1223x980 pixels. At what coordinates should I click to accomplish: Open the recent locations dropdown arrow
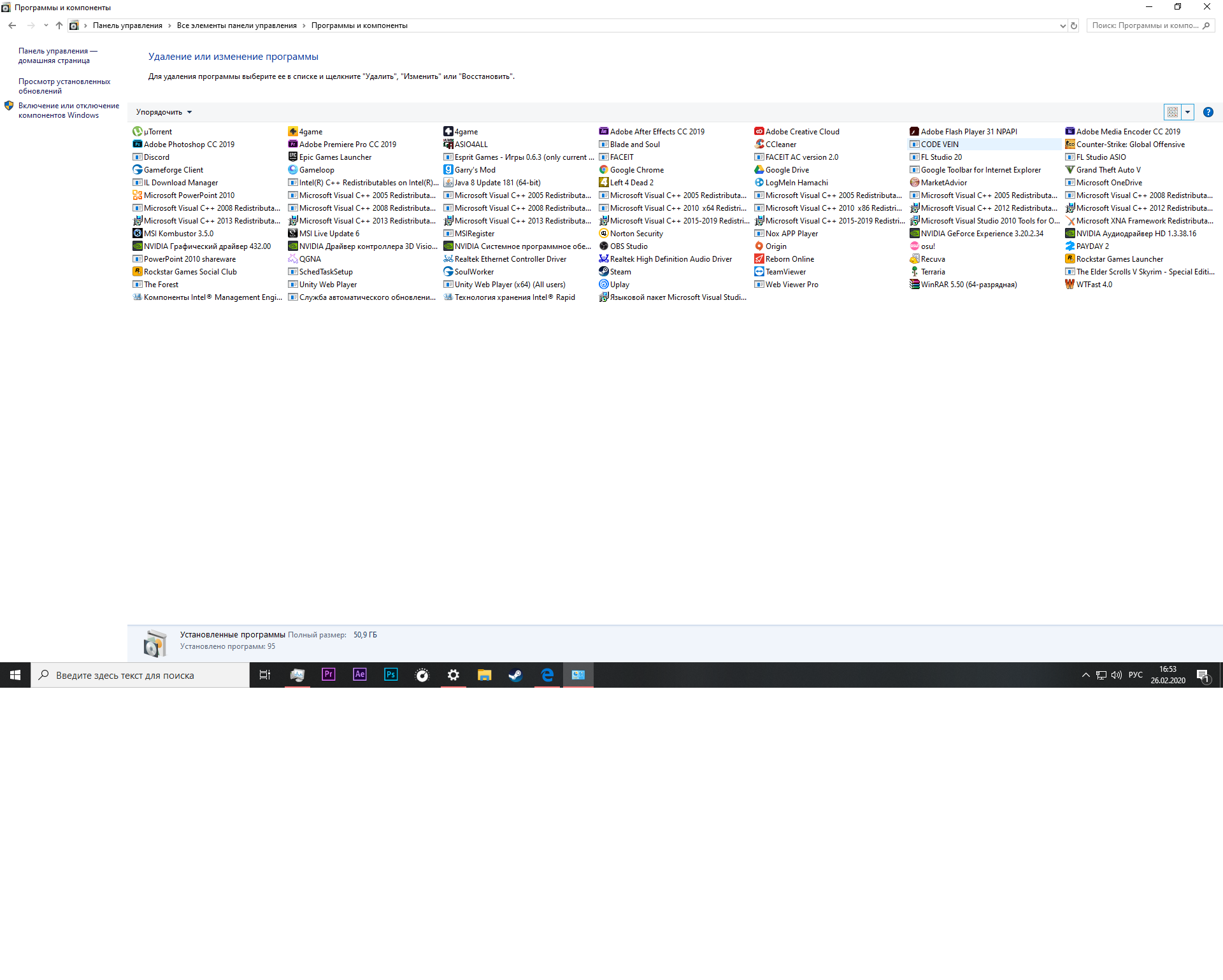tap(45, 25)
